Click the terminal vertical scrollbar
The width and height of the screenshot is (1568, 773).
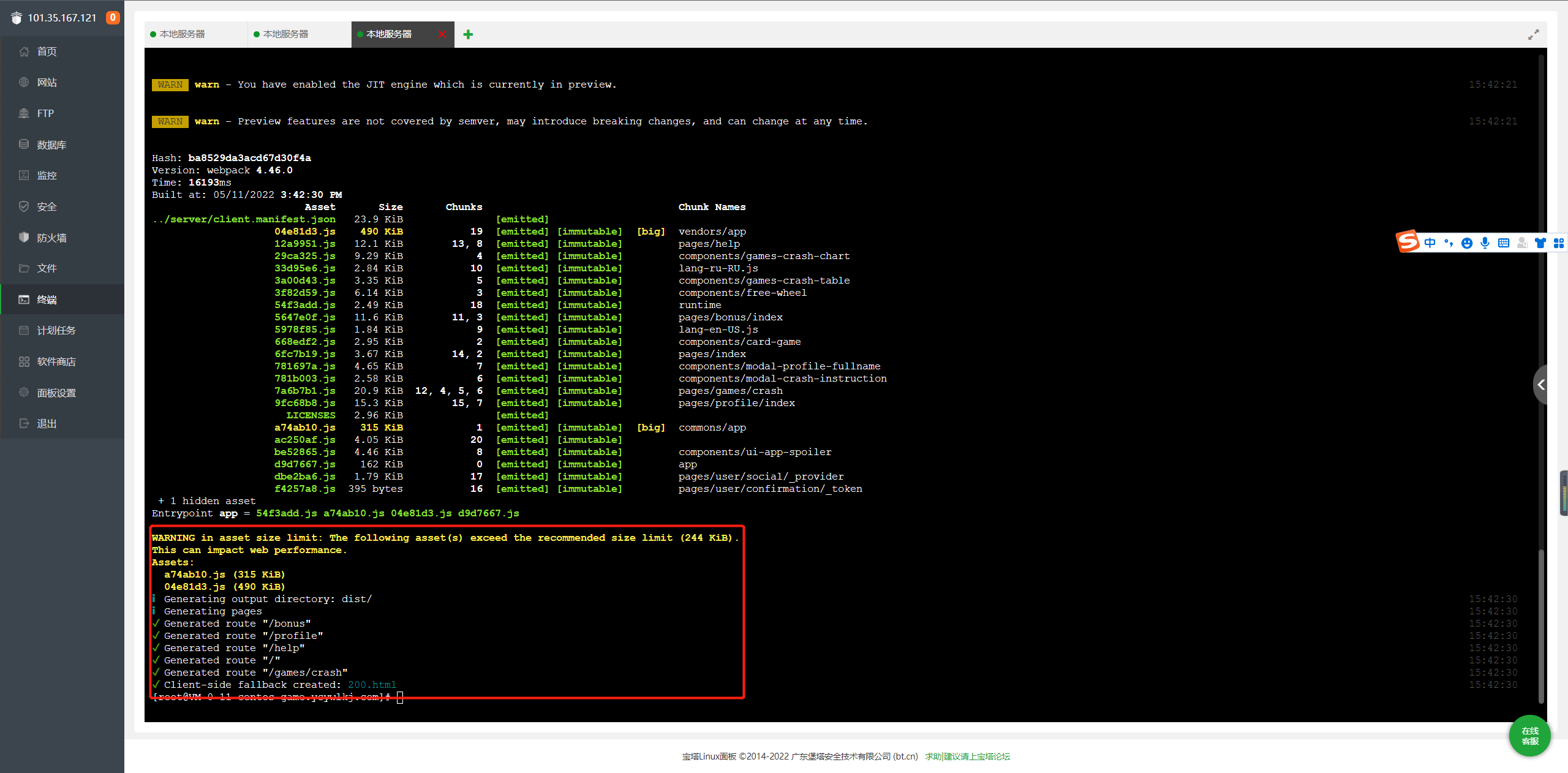1541,625
